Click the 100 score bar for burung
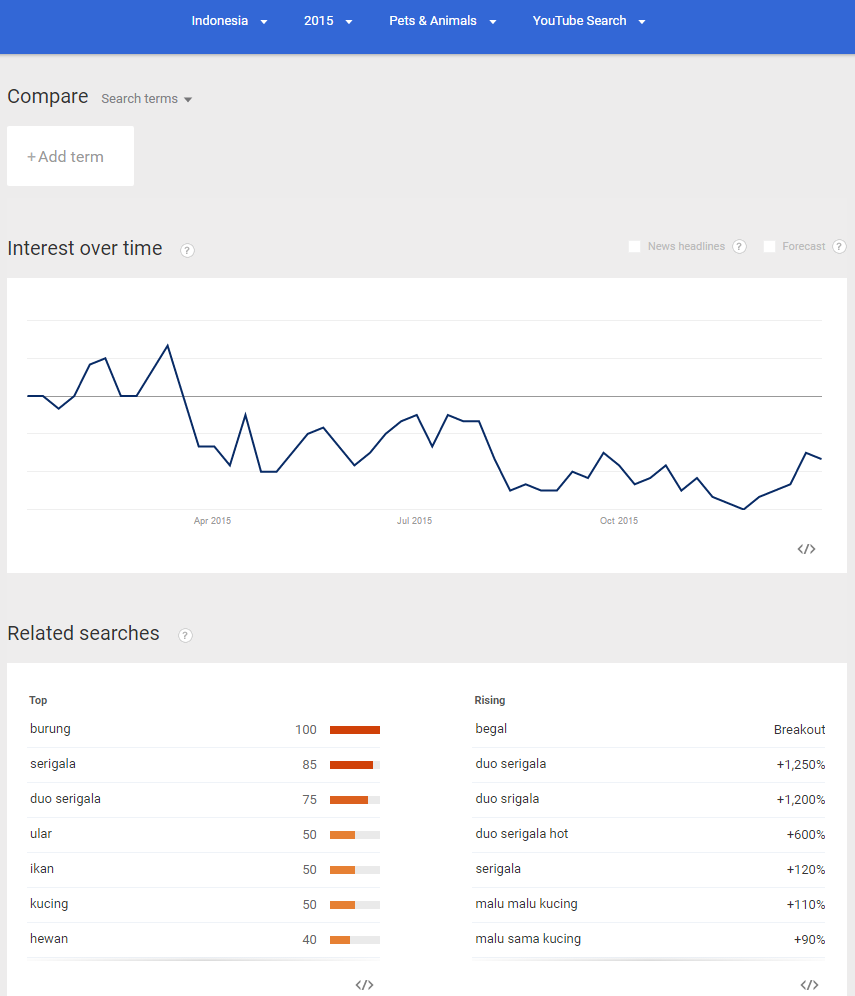855x996 pixels. [354, 730]
